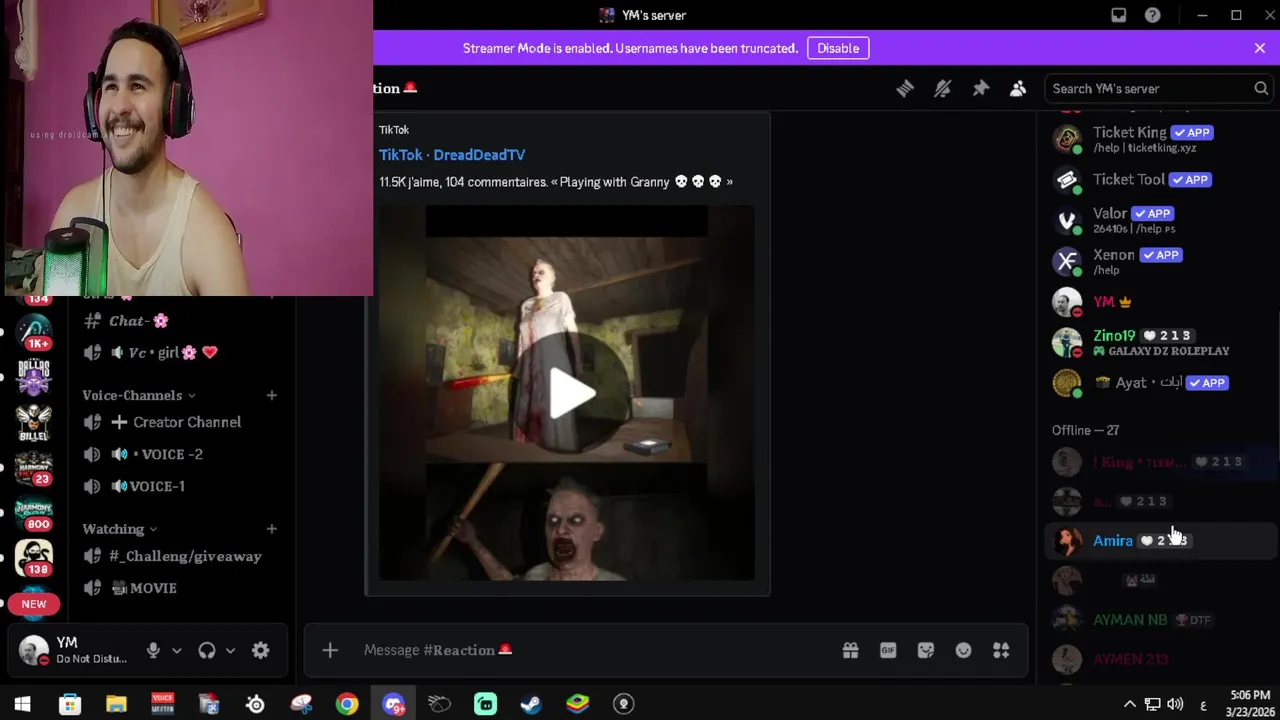
Task: Open Steam from taskbar
Action: 531,704
